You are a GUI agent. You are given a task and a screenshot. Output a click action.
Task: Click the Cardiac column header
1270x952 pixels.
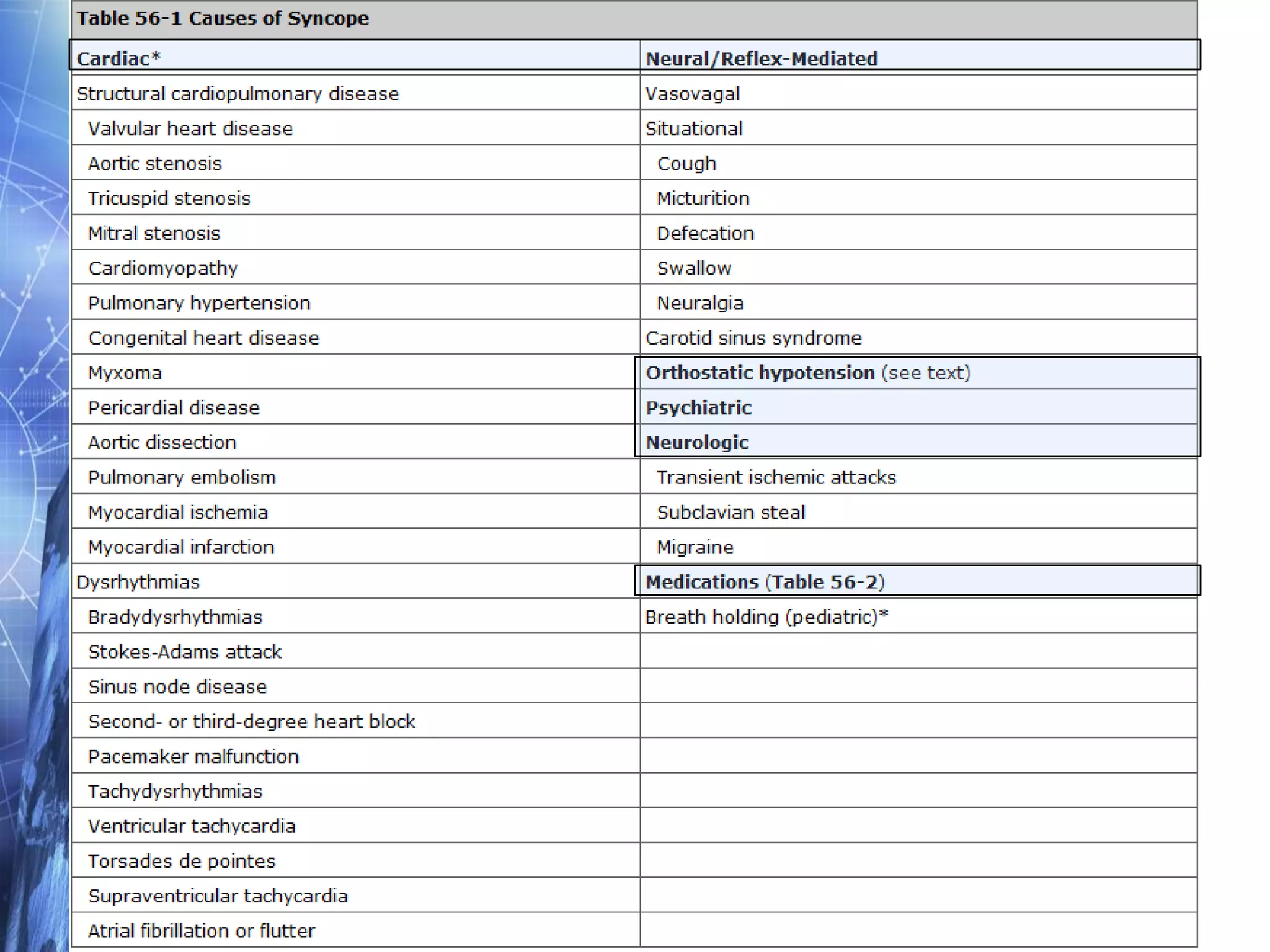119,58
